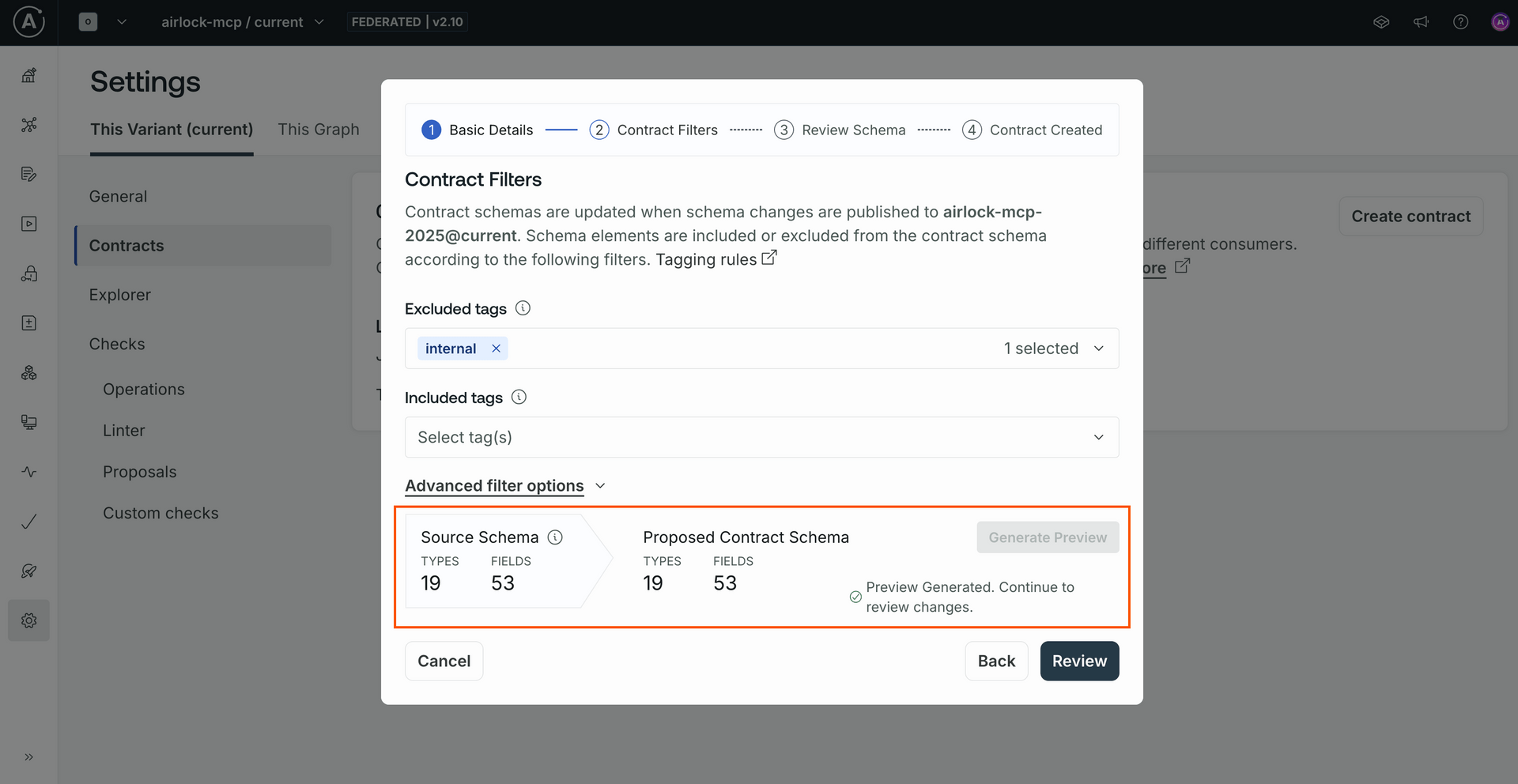Viewport: 1518px width, 784px height.
Task: Open the Excluded tags info tooltip
Action: tap(523, 308)
